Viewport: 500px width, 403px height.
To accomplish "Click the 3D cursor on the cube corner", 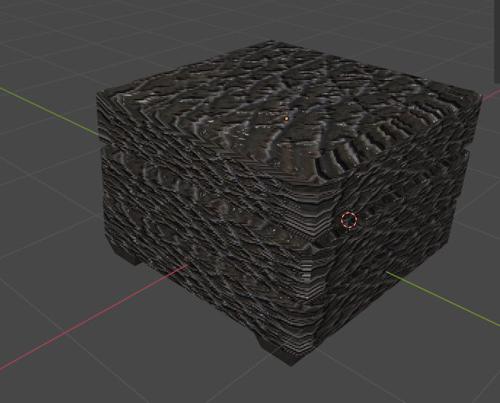I will (x=349, y=220).
